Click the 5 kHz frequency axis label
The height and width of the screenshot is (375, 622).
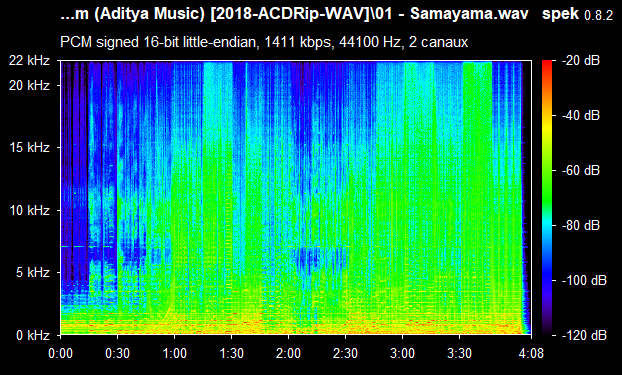pyautogui.click(x=33, y=273)
